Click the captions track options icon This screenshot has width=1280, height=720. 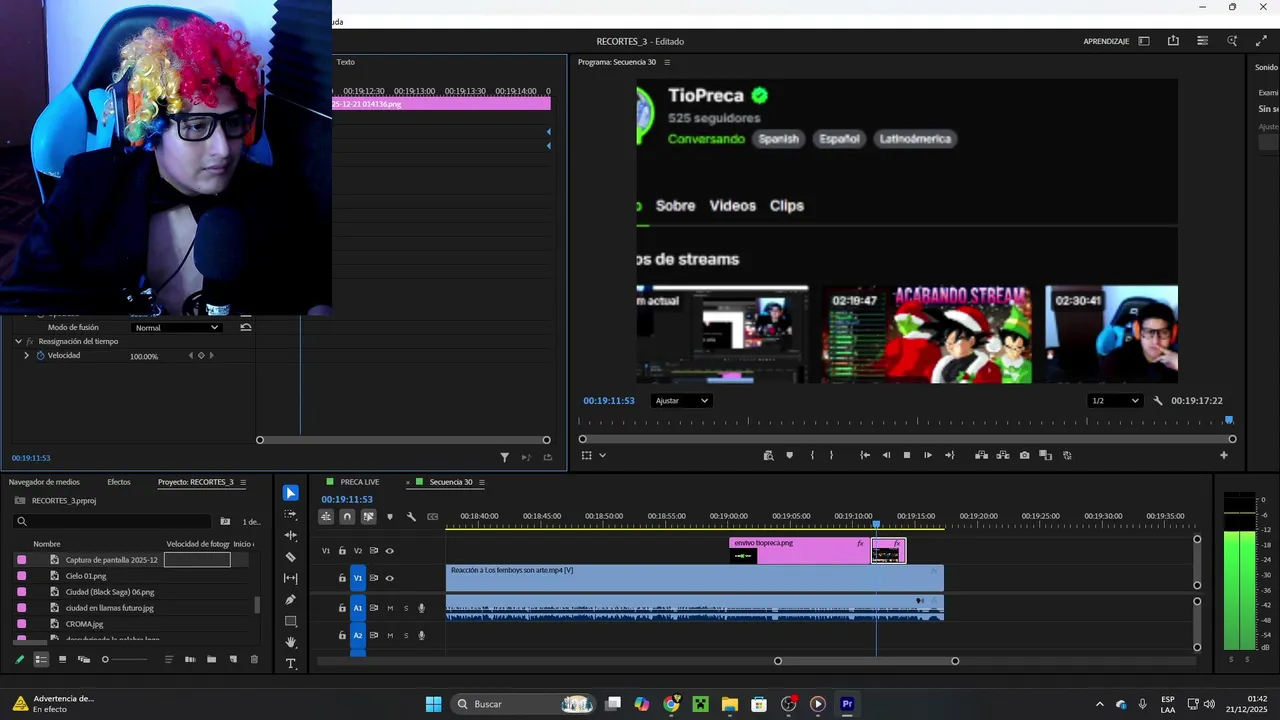pyautogui.click(x=433, y=517)
